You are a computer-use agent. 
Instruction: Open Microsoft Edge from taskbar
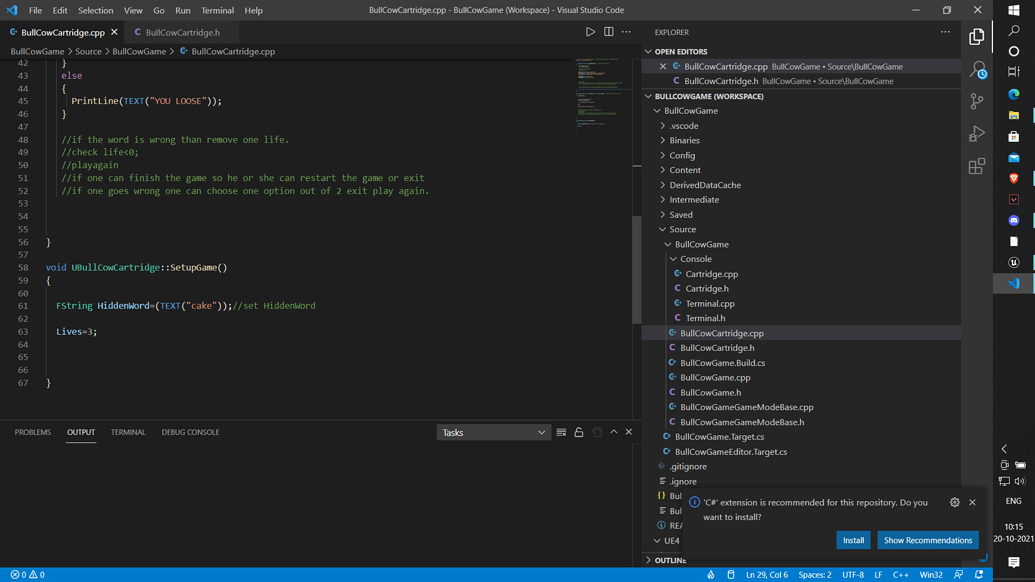[x=1014, y=94]
